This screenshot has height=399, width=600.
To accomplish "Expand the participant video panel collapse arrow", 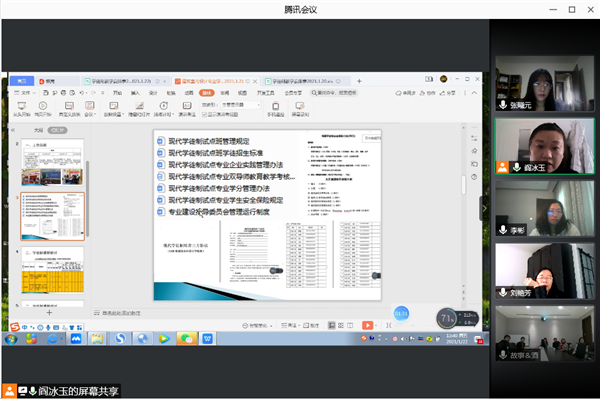I will click(x=484, y=208).
